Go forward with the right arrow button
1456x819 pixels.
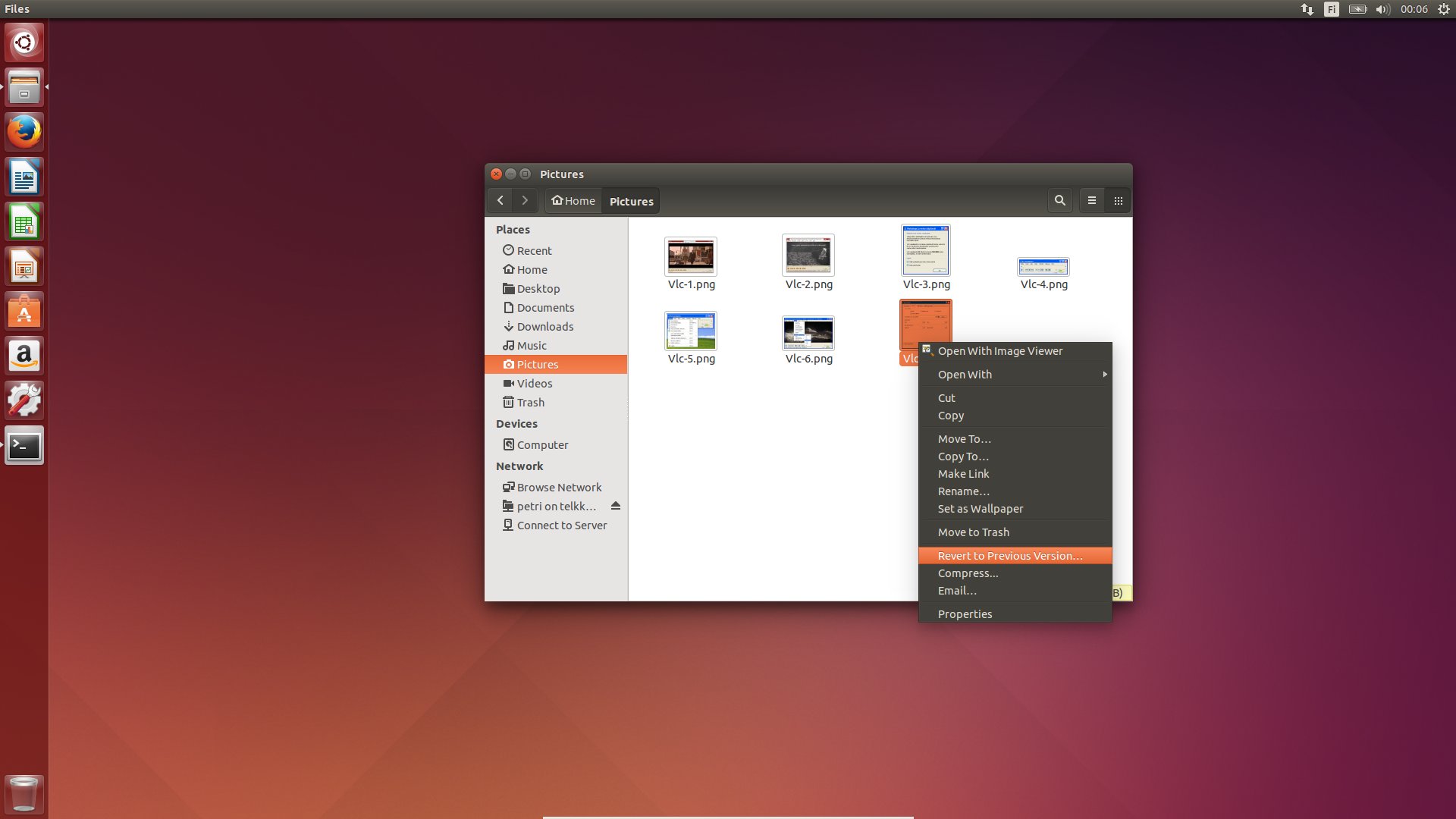(x=525, y=201)
